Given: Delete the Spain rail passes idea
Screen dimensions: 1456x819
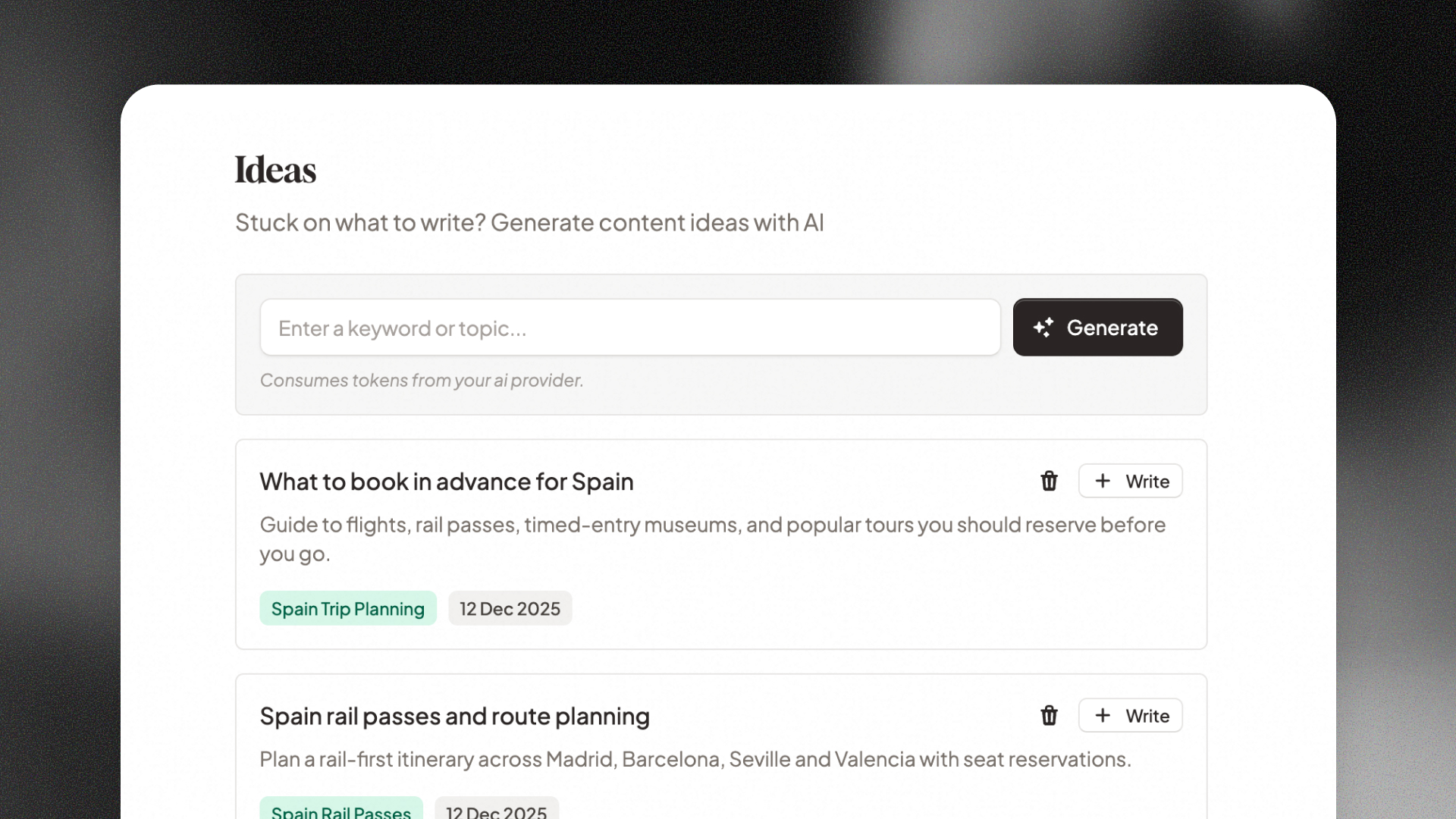Looking at the screenshot, I should (x=1049, y=716).
